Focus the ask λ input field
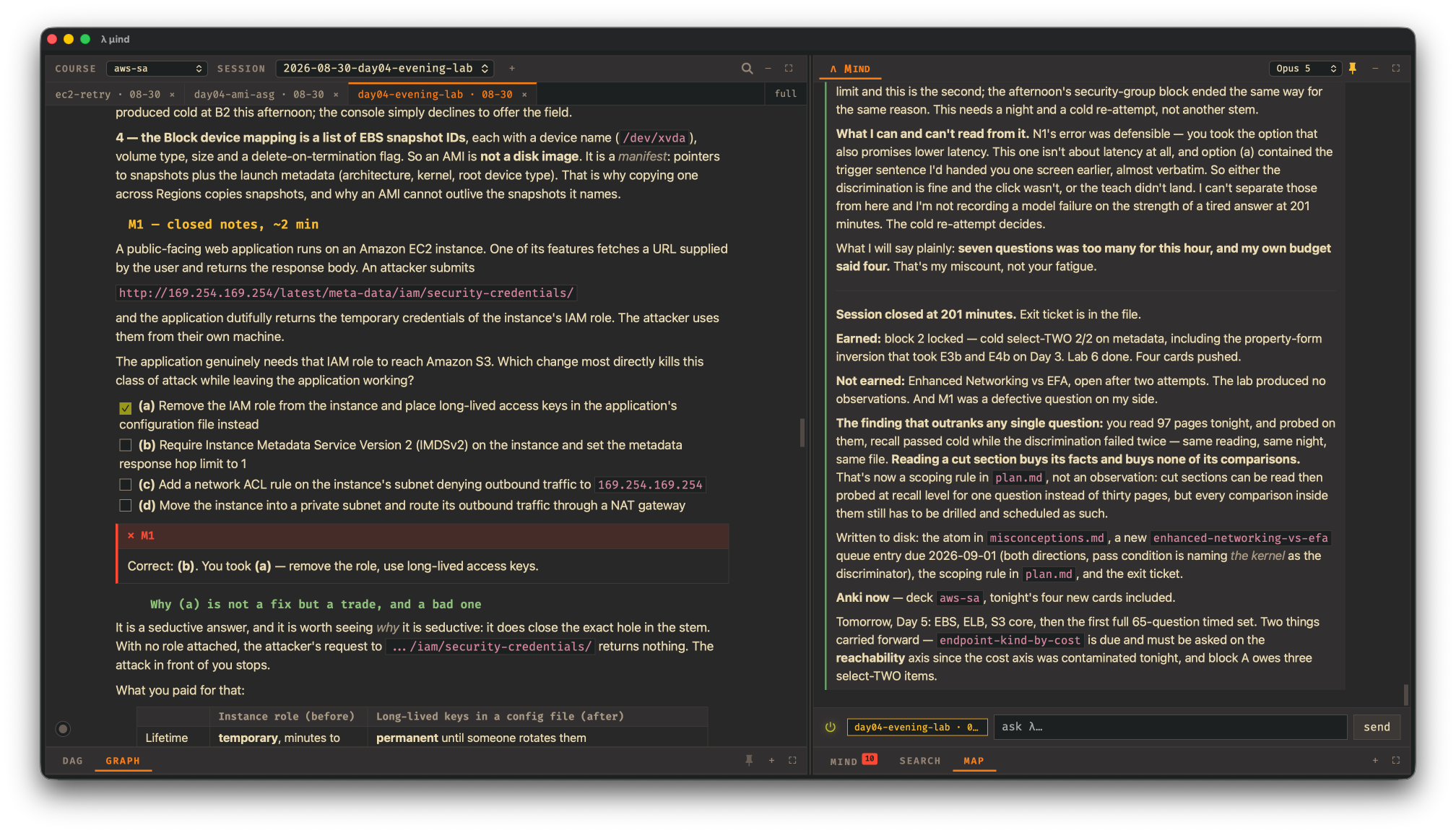Screen dimensions: 1456x833 [x=1170, y=727]
